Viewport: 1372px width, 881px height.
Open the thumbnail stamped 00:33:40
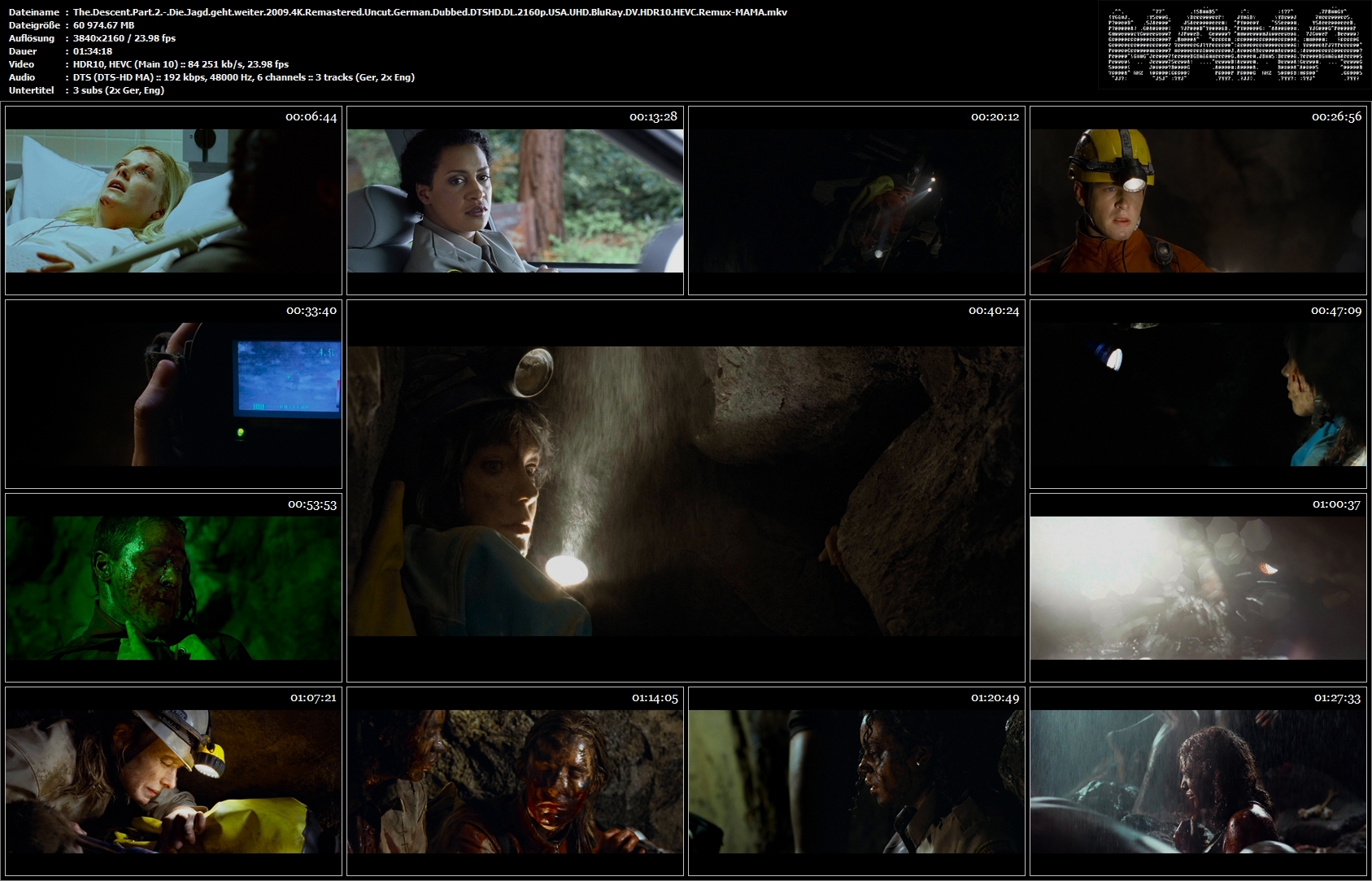[x=173, y=395]
